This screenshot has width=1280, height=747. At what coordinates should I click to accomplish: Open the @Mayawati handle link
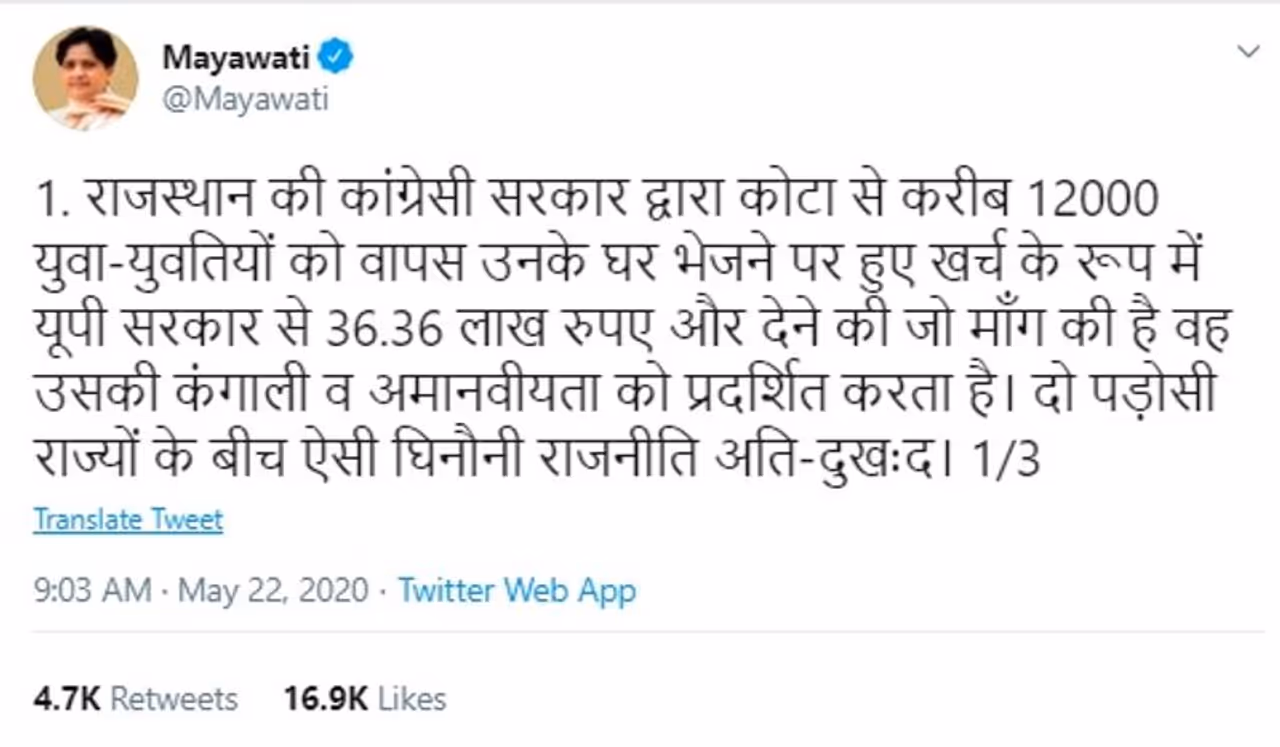pos(246,101)
